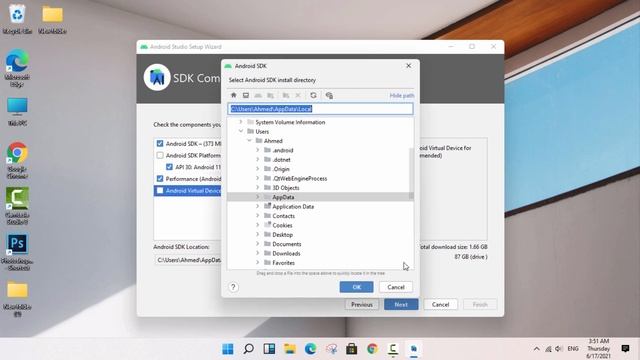Open the notification center icon
The height and width of the screenshot is (360, 640).
point(625,349)
